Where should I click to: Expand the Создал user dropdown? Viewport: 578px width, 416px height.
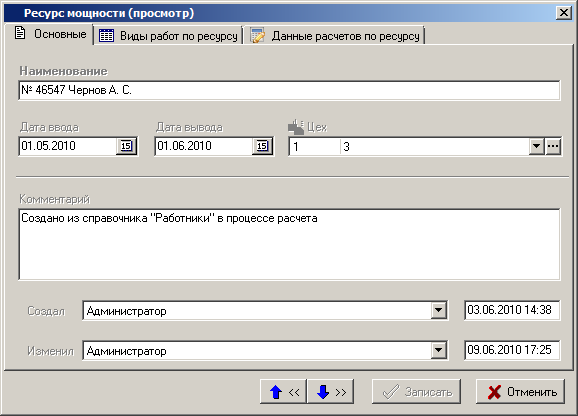439,310
